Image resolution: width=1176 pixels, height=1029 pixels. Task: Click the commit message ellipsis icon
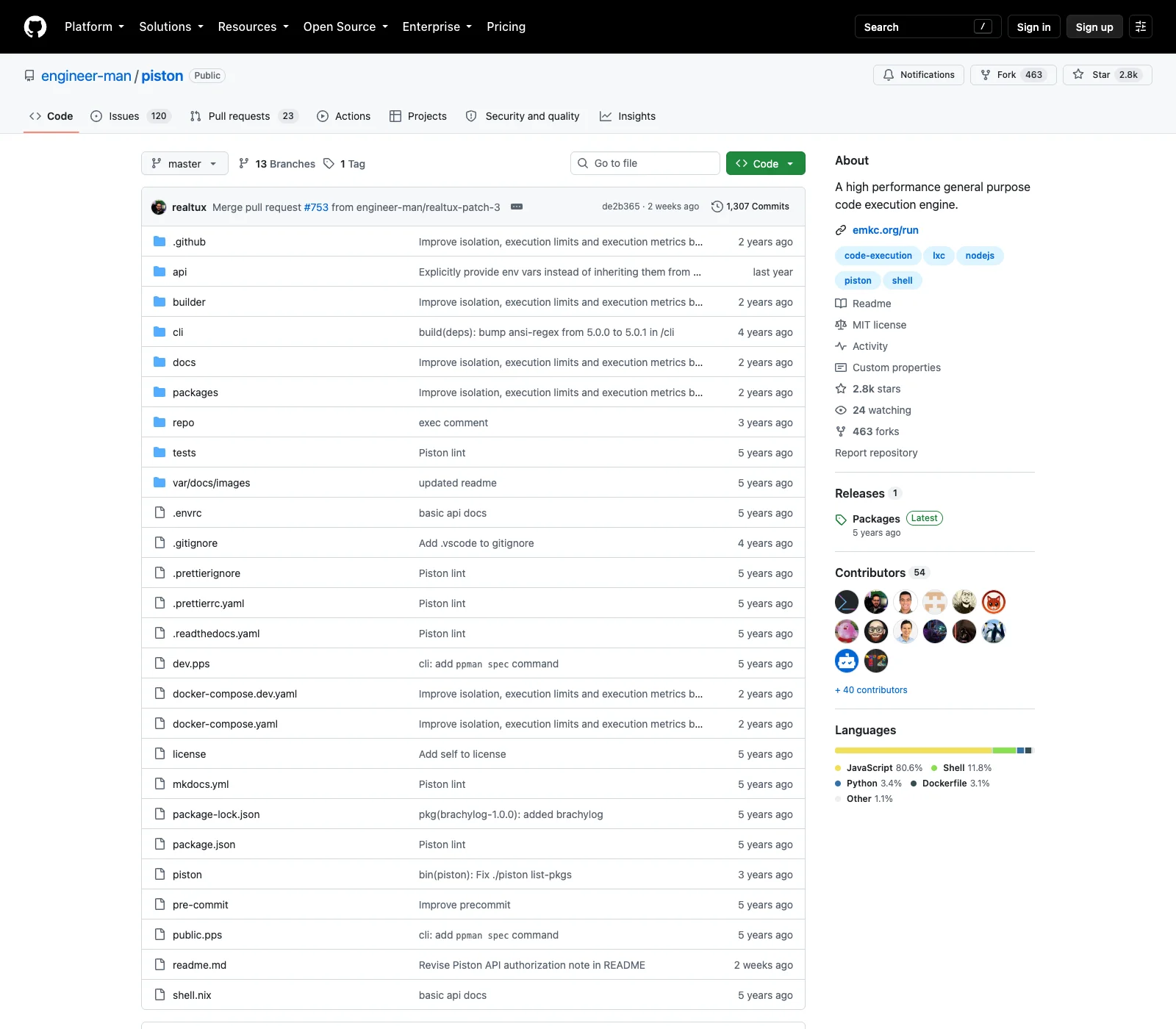click(x=517, y=207)
